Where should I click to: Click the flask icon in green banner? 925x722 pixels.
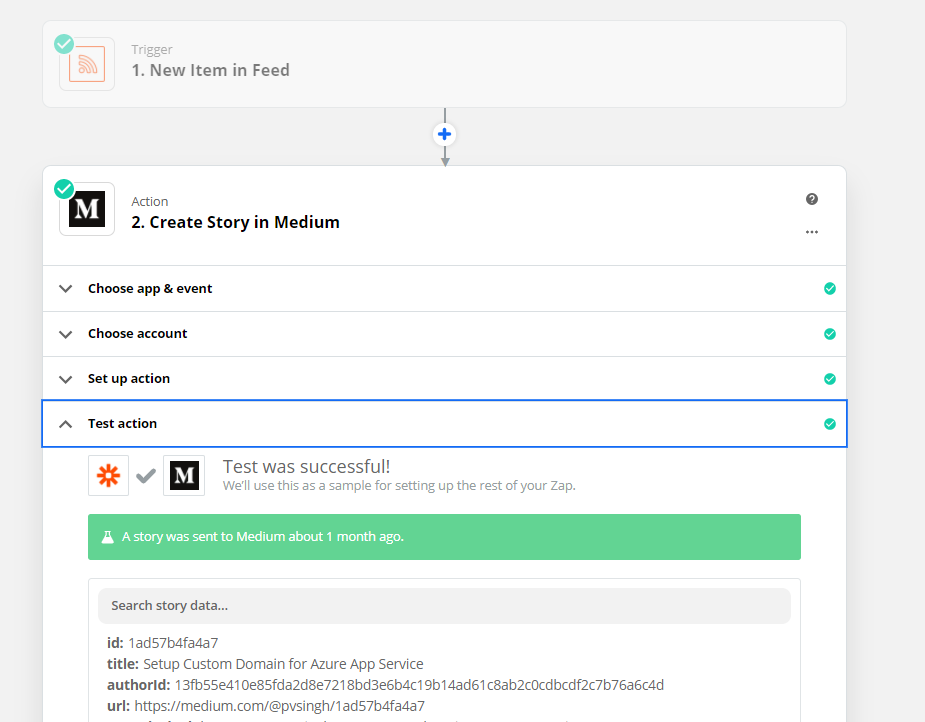(107, 537)
